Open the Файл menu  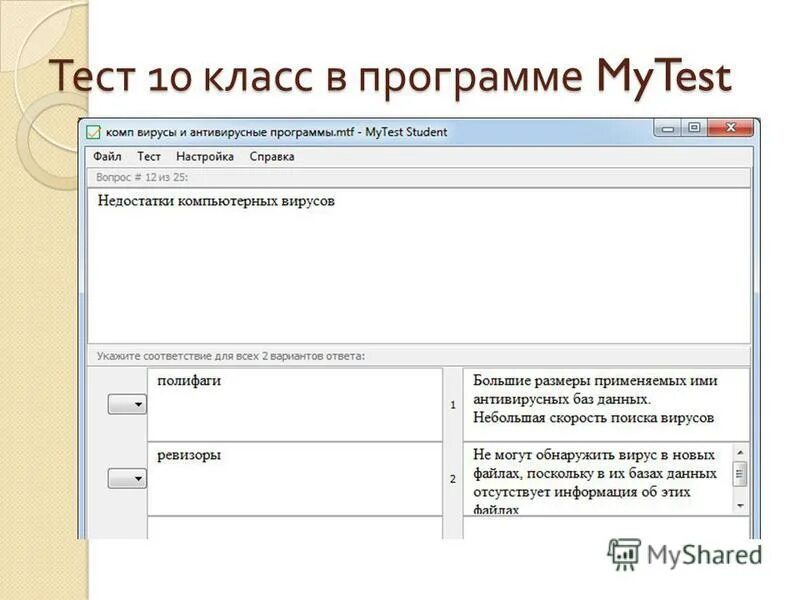pos(107,157)
